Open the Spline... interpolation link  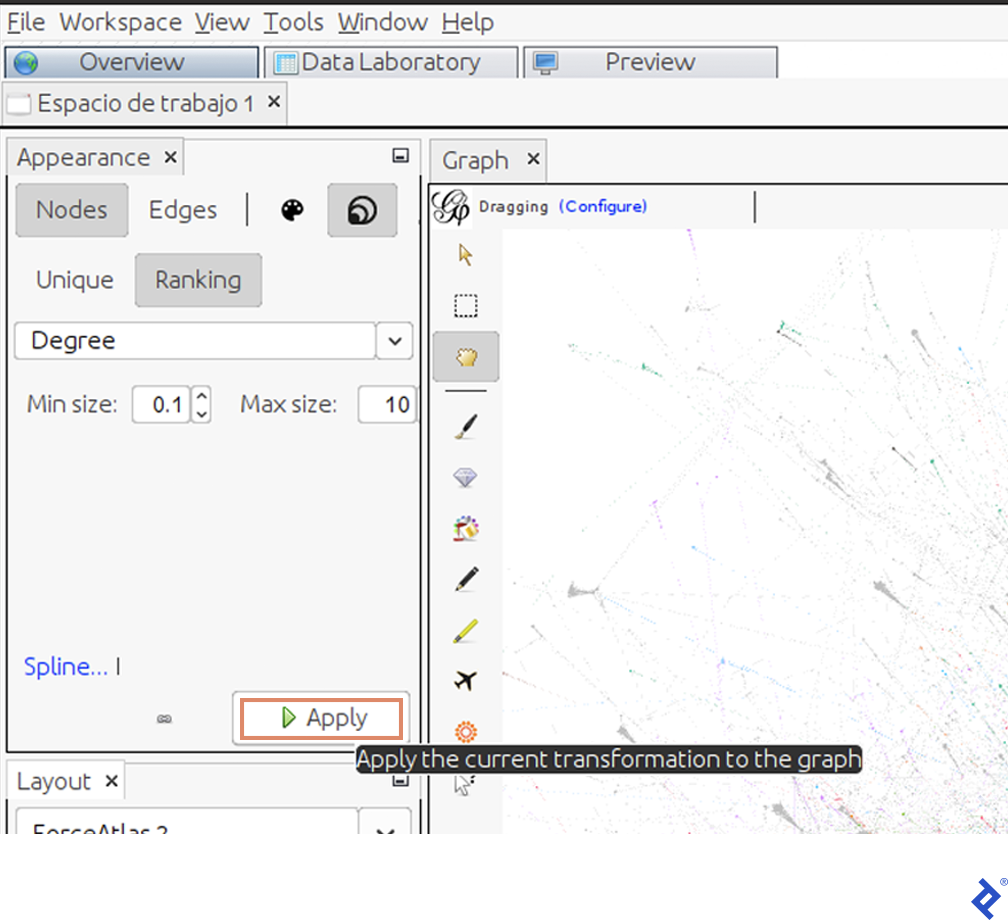tap(66, 667)
